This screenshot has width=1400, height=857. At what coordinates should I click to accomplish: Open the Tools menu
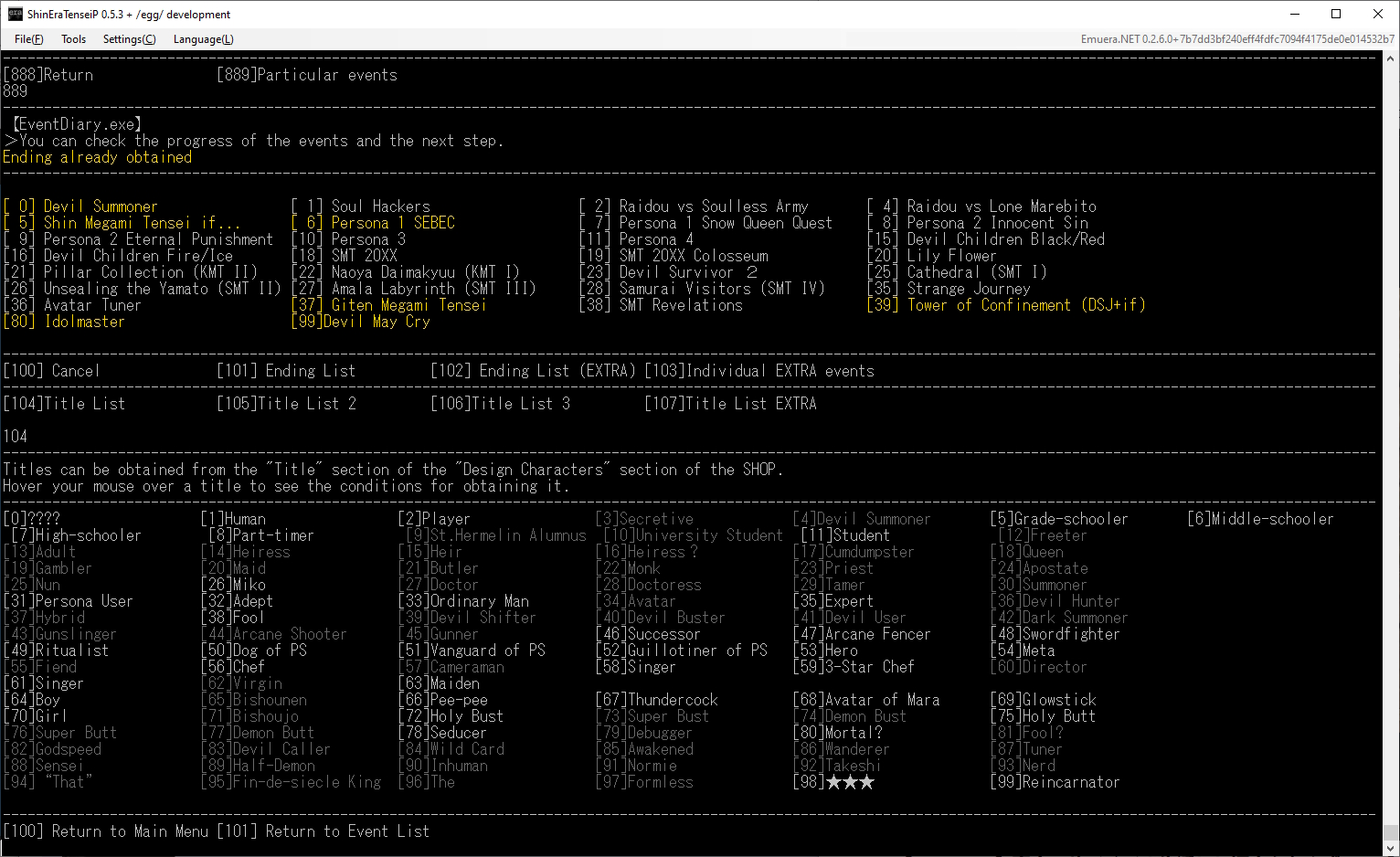click(73, 39)
